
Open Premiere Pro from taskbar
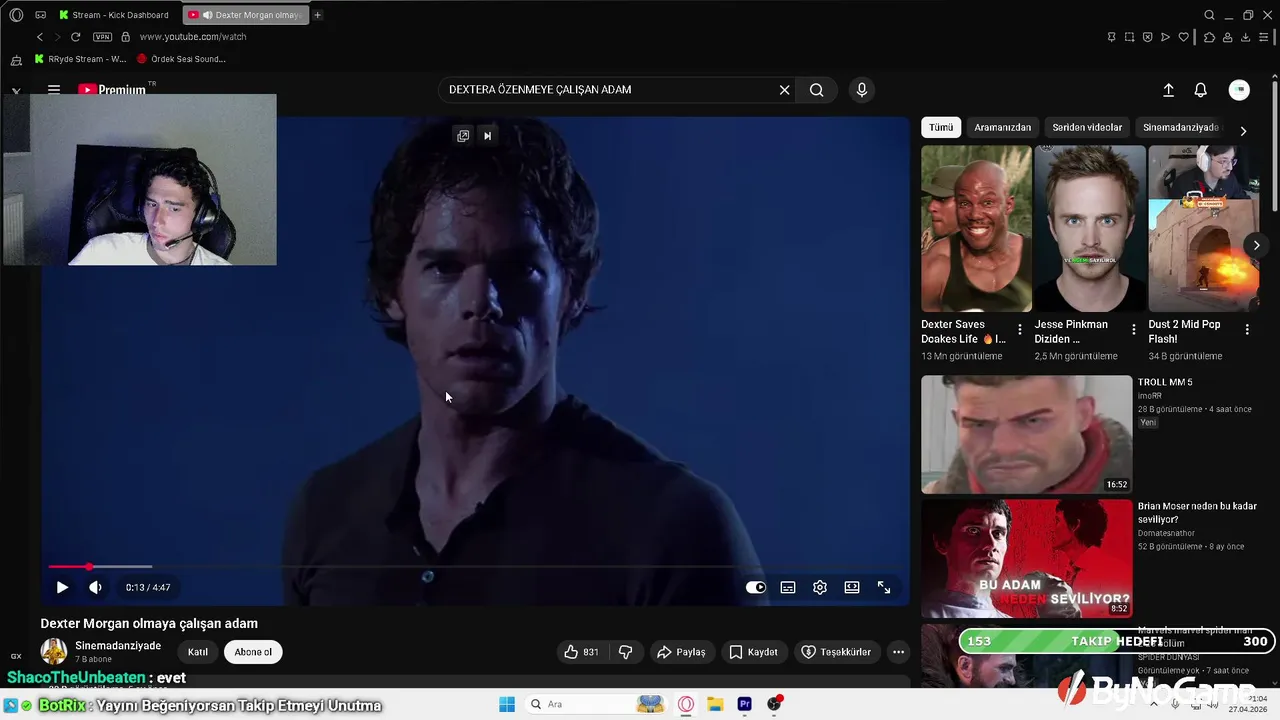(744, 704)
